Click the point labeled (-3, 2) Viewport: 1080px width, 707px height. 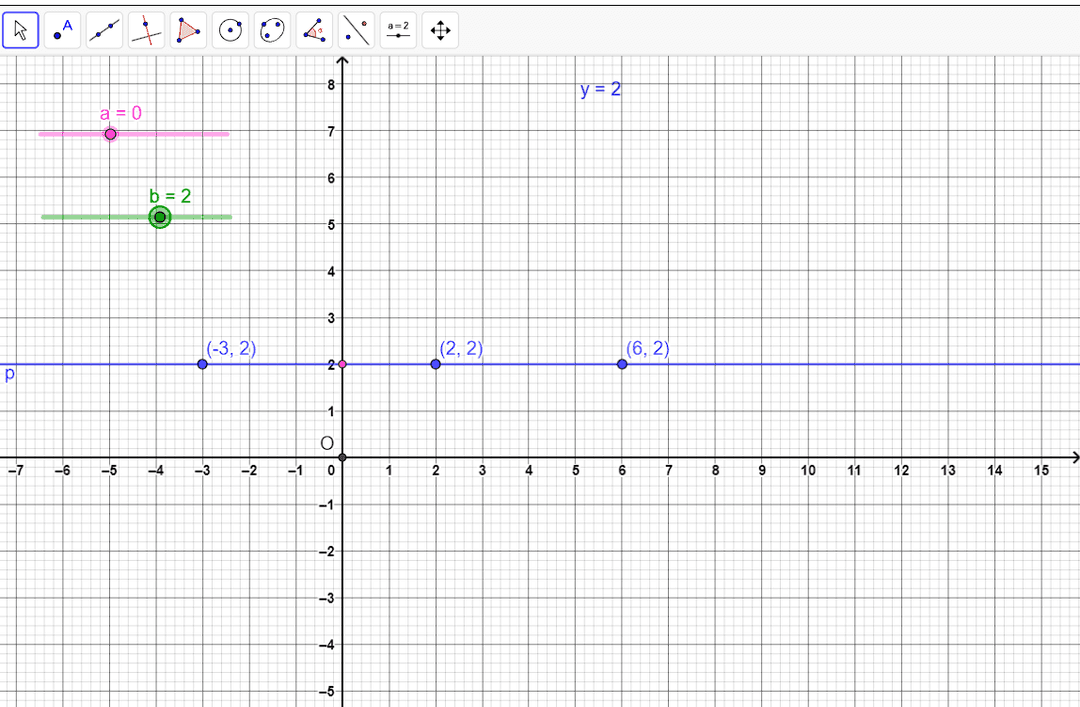[x=202, y=364]
